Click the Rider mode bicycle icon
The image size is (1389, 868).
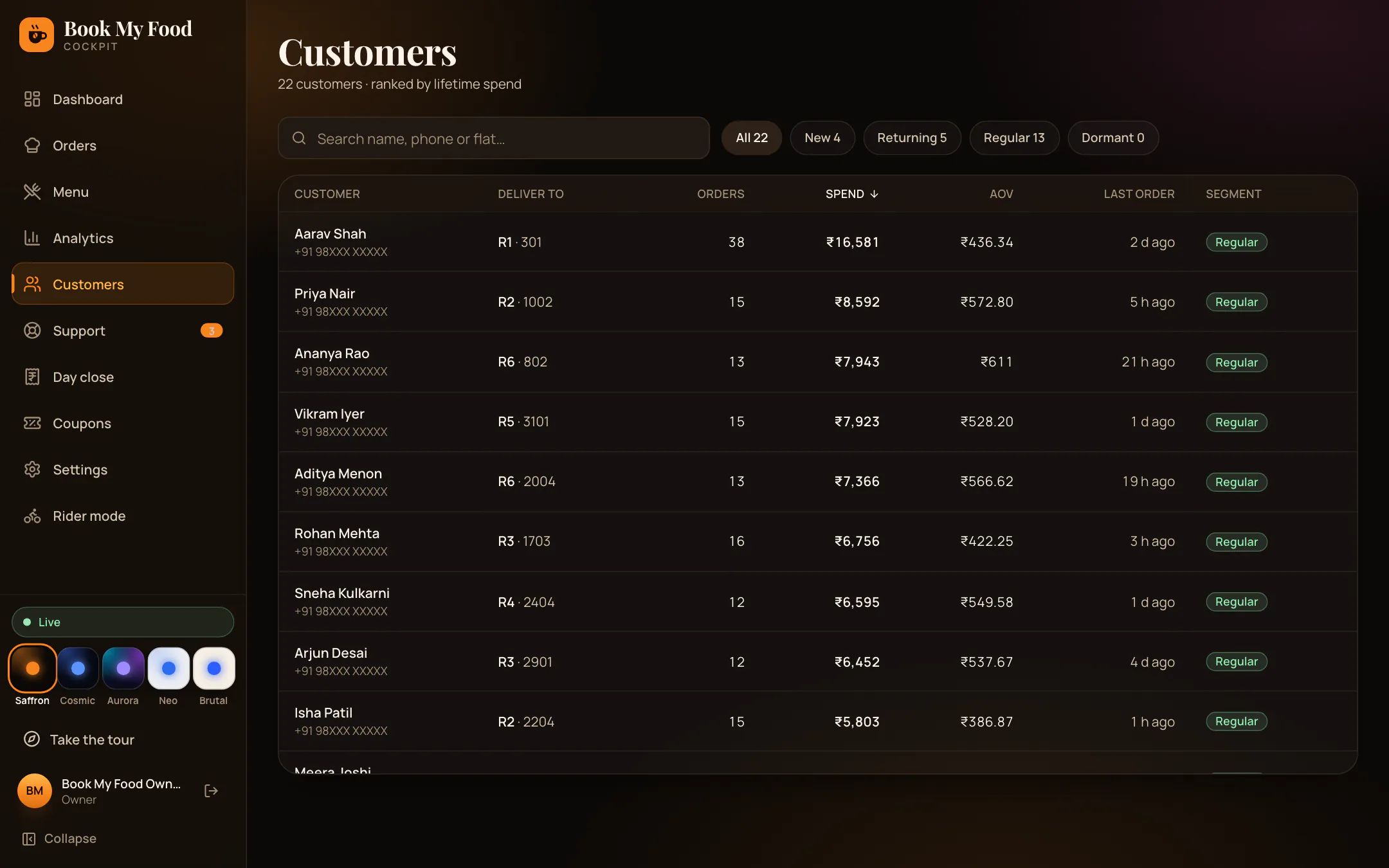pyautogui.click(x=32, y=516)
